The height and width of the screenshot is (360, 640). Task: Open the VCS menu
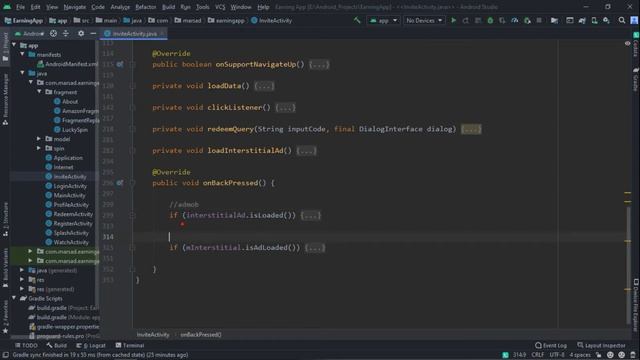click(x=220, y=7)
